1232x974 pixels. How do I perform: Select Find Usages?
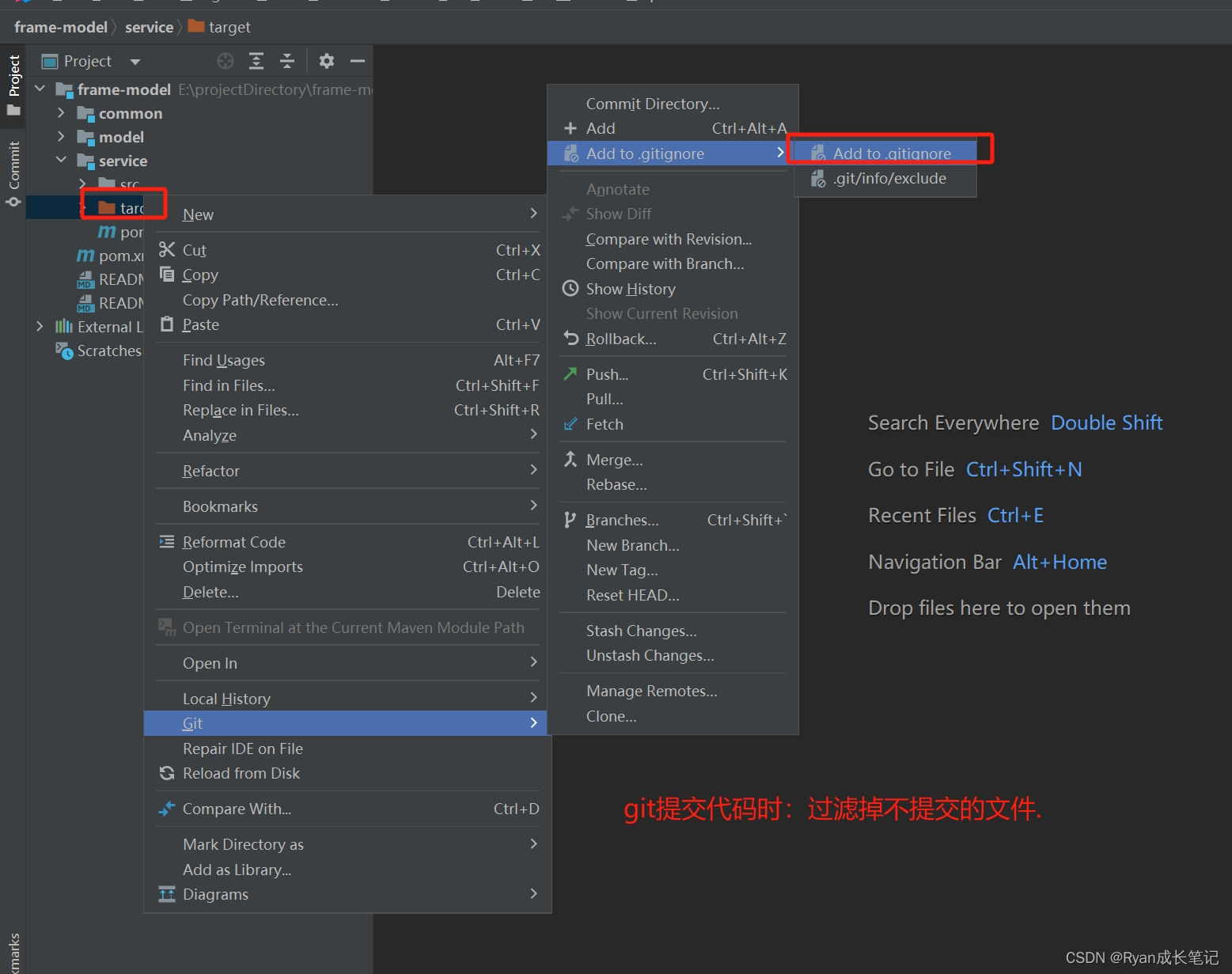[347, 360]
